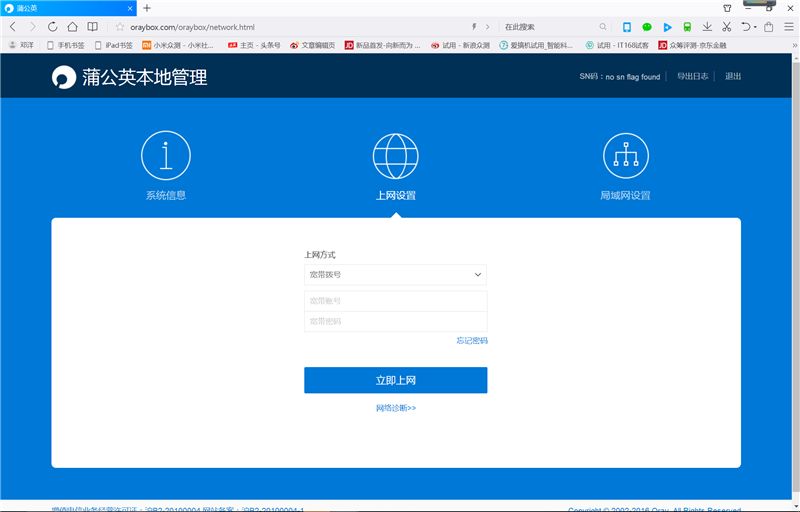Image resolution: width=800 pixels, height=512 pixels.
Task: Open the iPad书签 bookmark folder
Action: pos(114,45)
